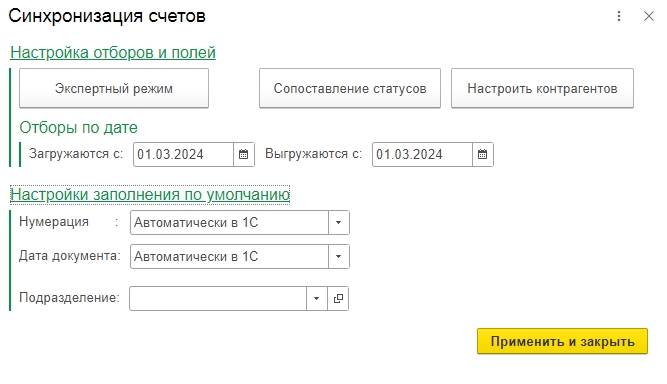Open Настройки заполнения по умолчанию link

[x=150, y=194]
